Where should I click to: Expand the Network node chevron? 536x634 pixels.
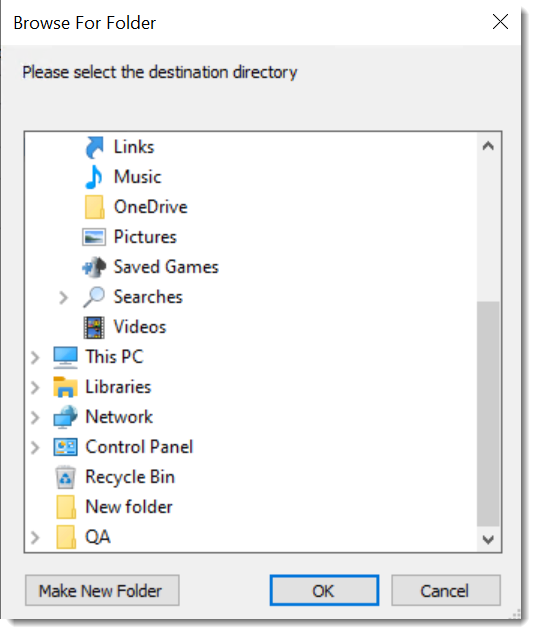click(35, 417)
